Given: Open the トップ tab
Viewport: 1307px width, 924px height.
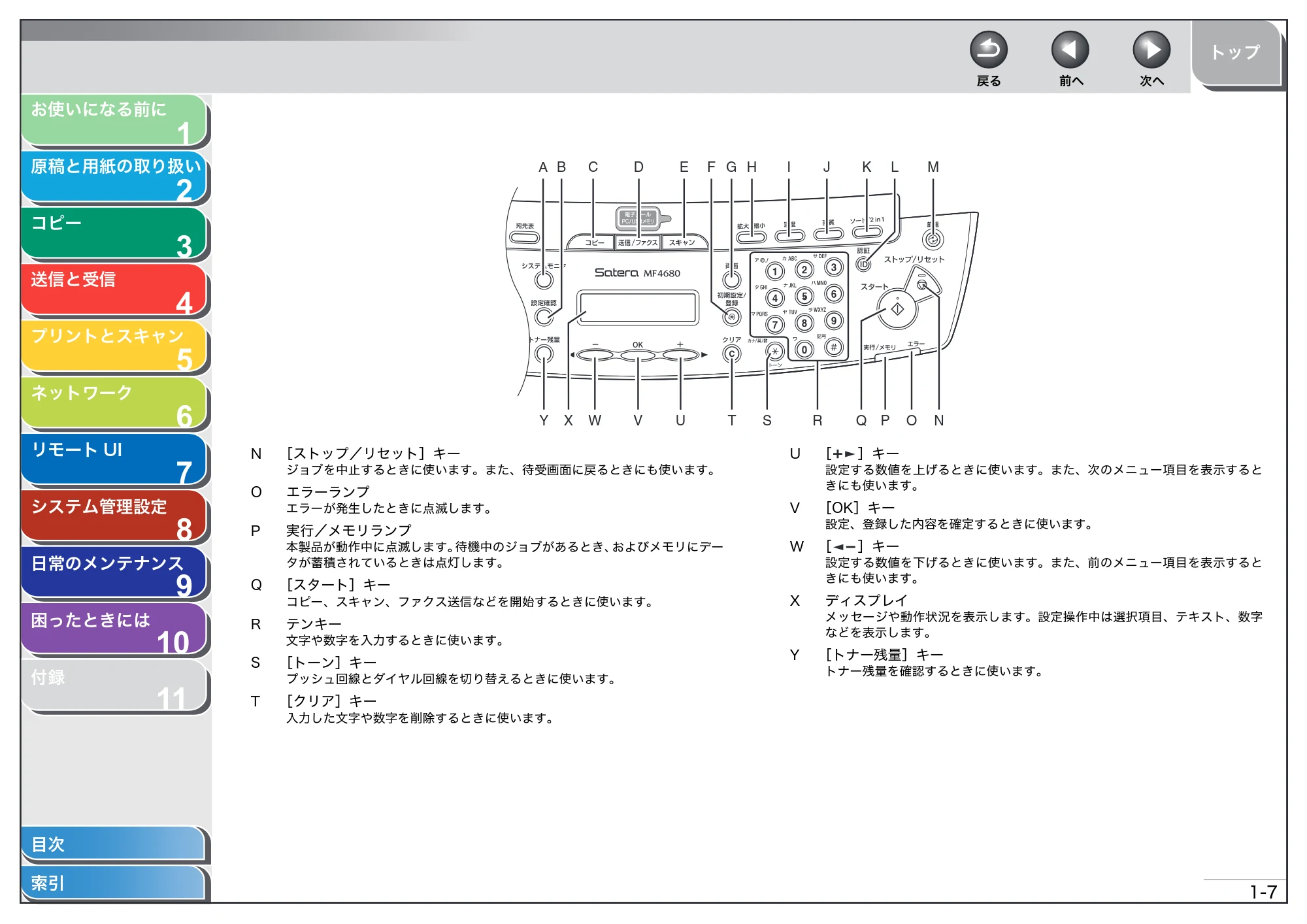Looking at the screenshot, I should tap(1235, 53).
